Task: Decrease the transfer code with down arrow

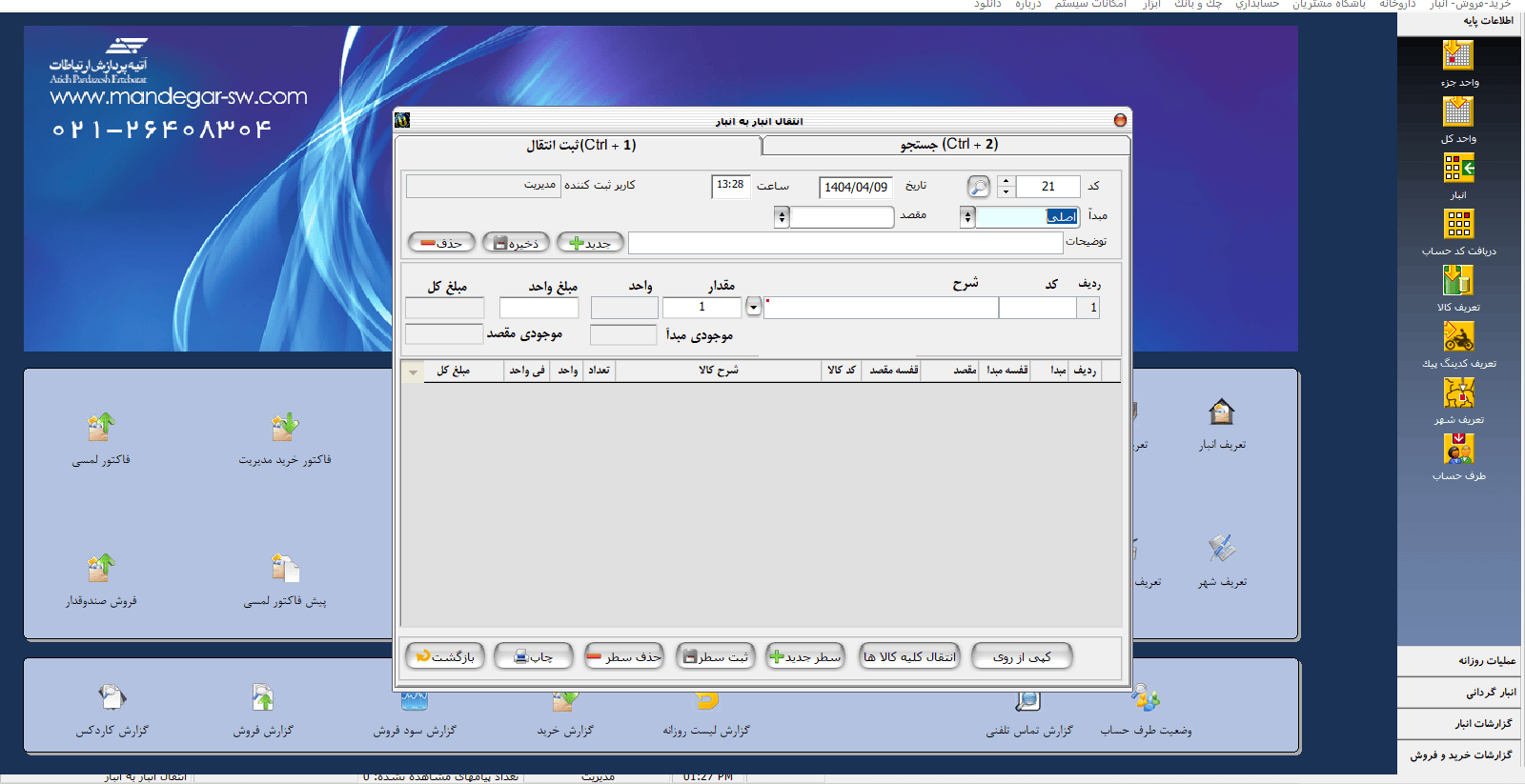Action: point(1006,191)
